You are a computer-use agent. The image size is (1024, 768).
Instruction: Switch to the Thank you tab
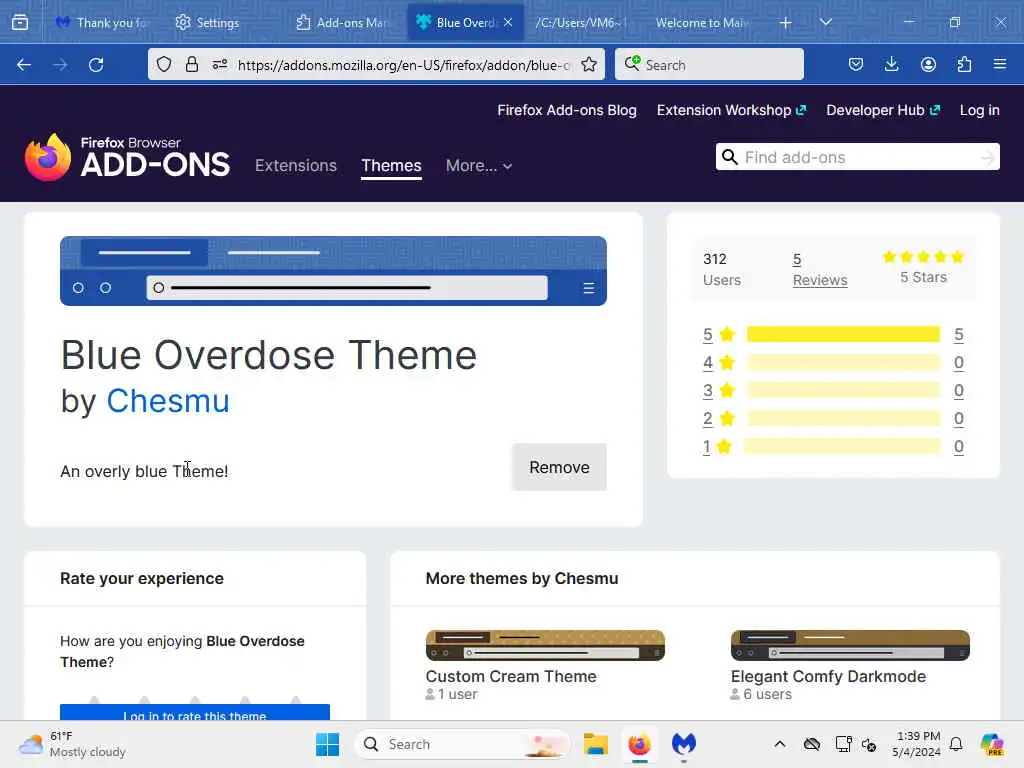(102, 23)
